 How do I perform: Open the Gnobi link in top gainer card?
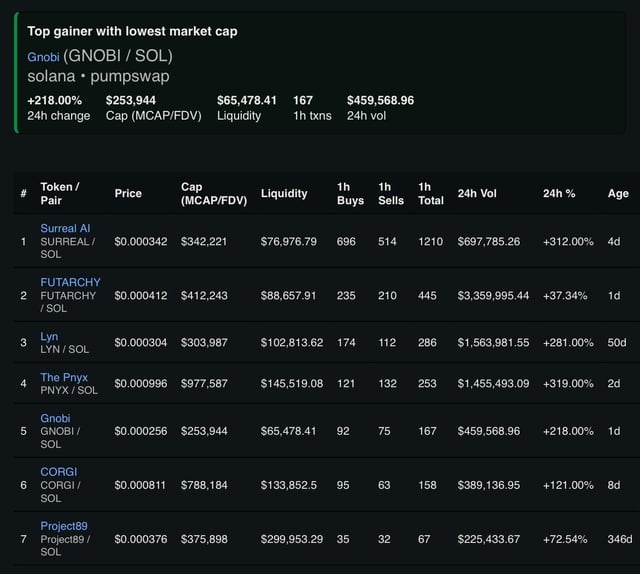click(43, 56)
